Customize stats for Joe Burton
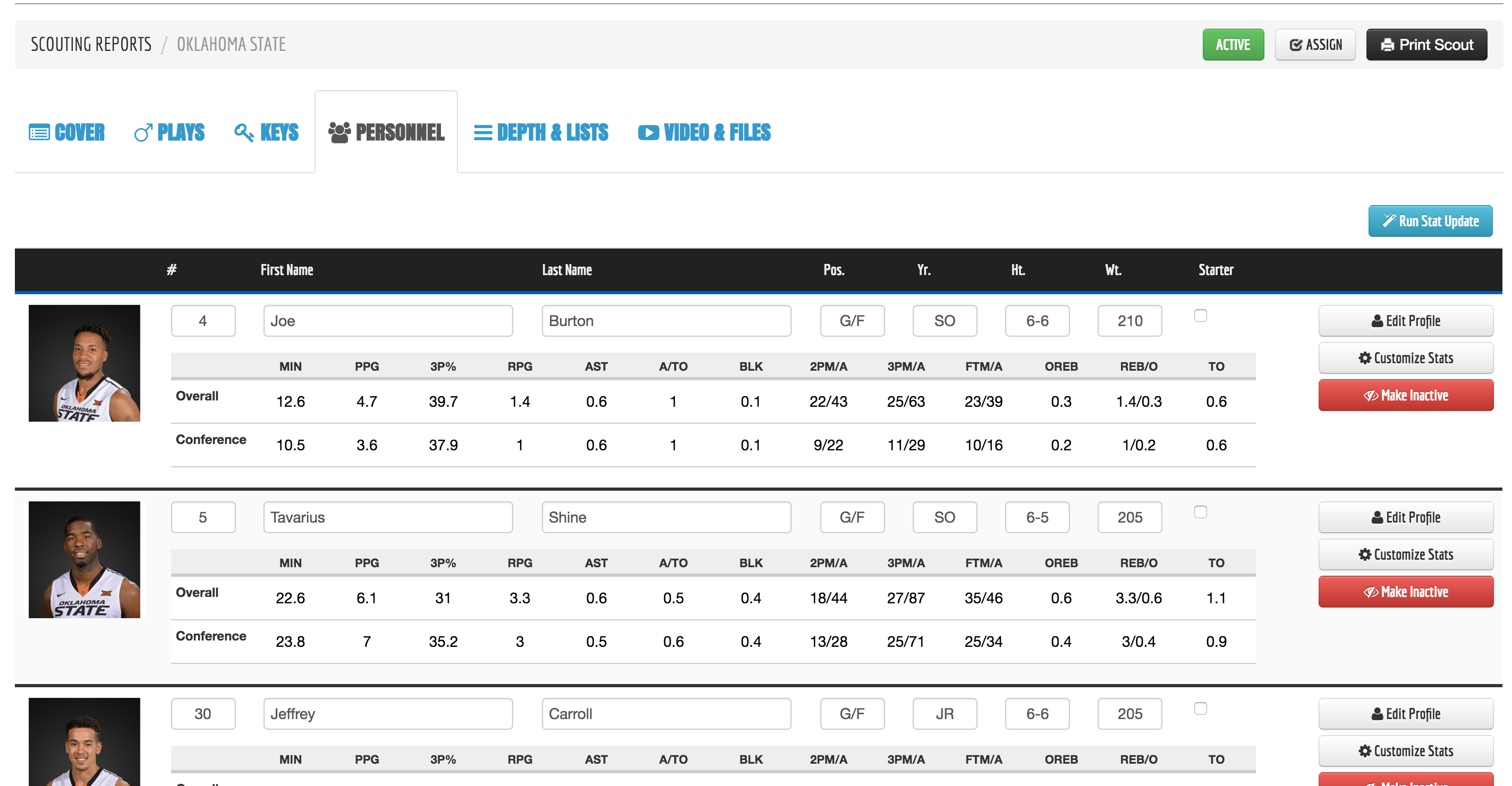The width and height of the screenshot is (1512, 786). pyautogui.click(x=1405, y=358)
